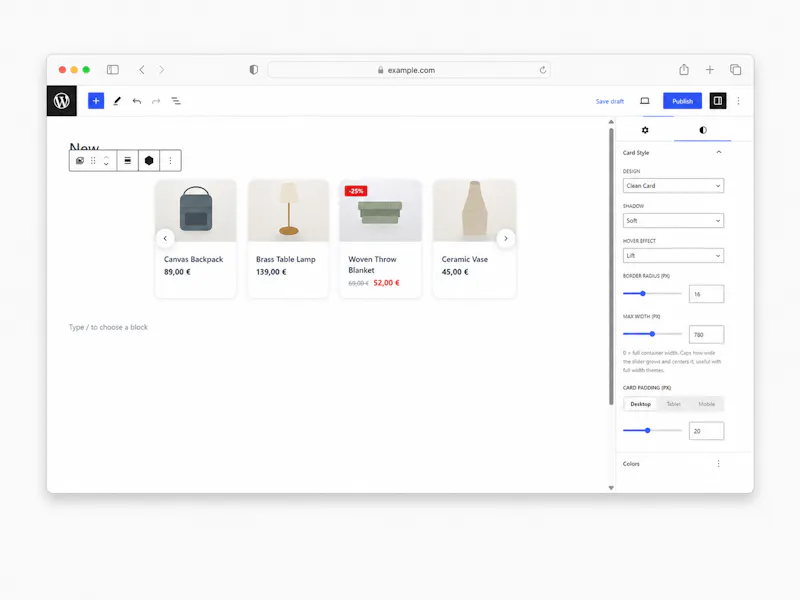This screenshot has width=800, height=600.
Task: Open the WordPress logo menu
Action: pyautogui.click(x=62, y=101)
